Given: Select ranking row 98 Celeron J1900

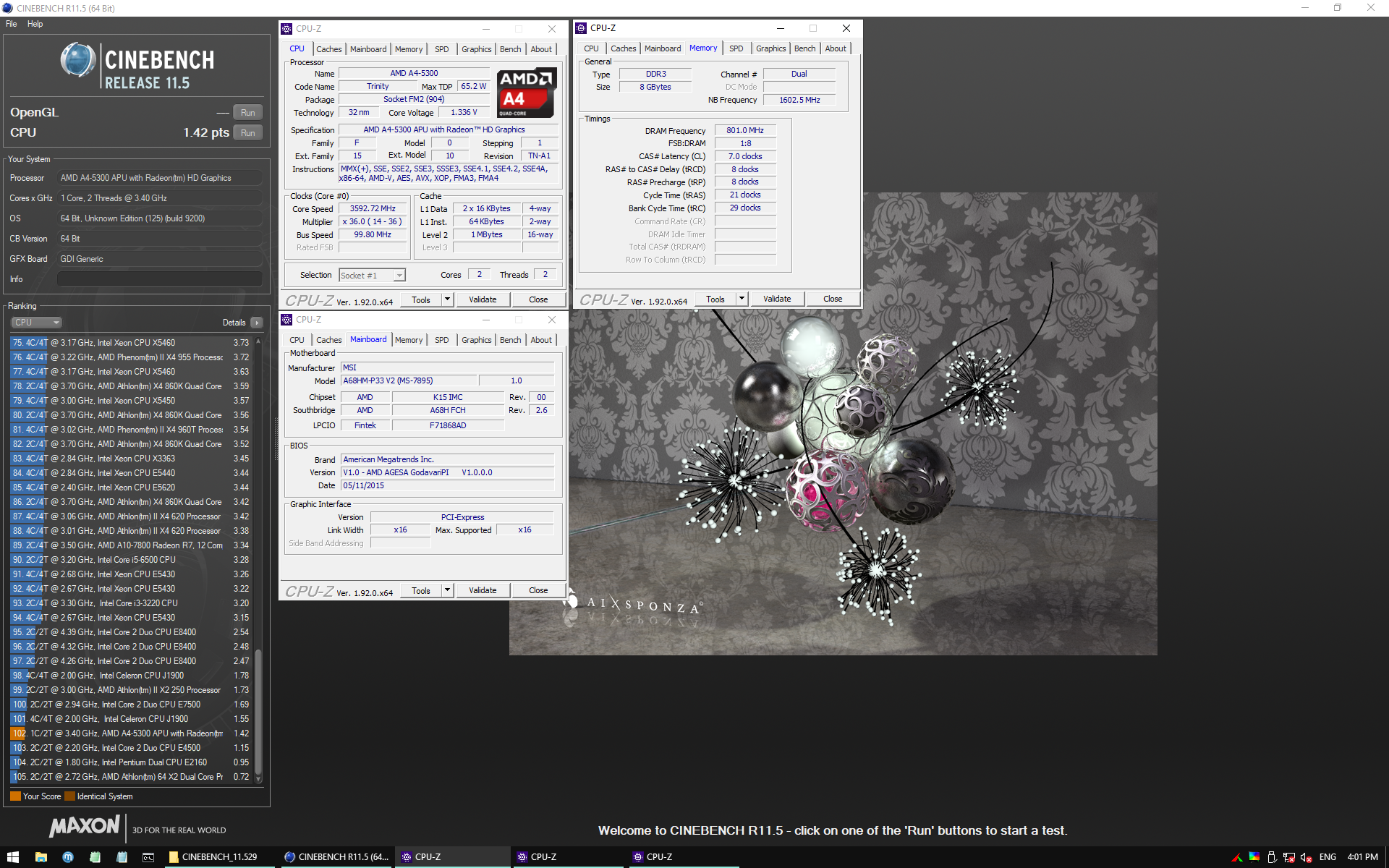Looking at the screenshot, I should point(130,676).
